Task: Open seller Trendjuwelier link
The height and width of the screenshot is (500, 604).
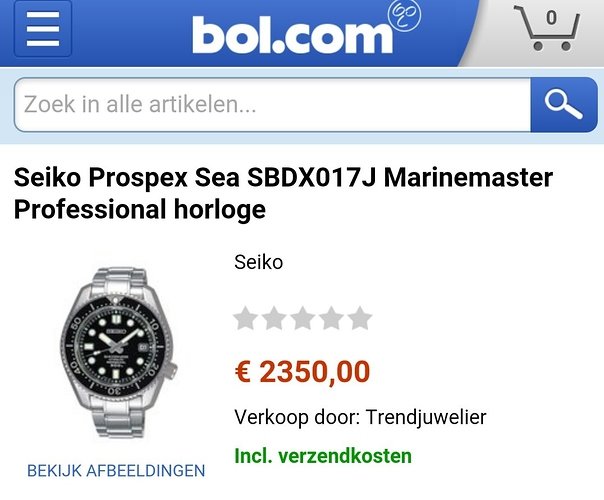Action: click(x=426, y=417)
